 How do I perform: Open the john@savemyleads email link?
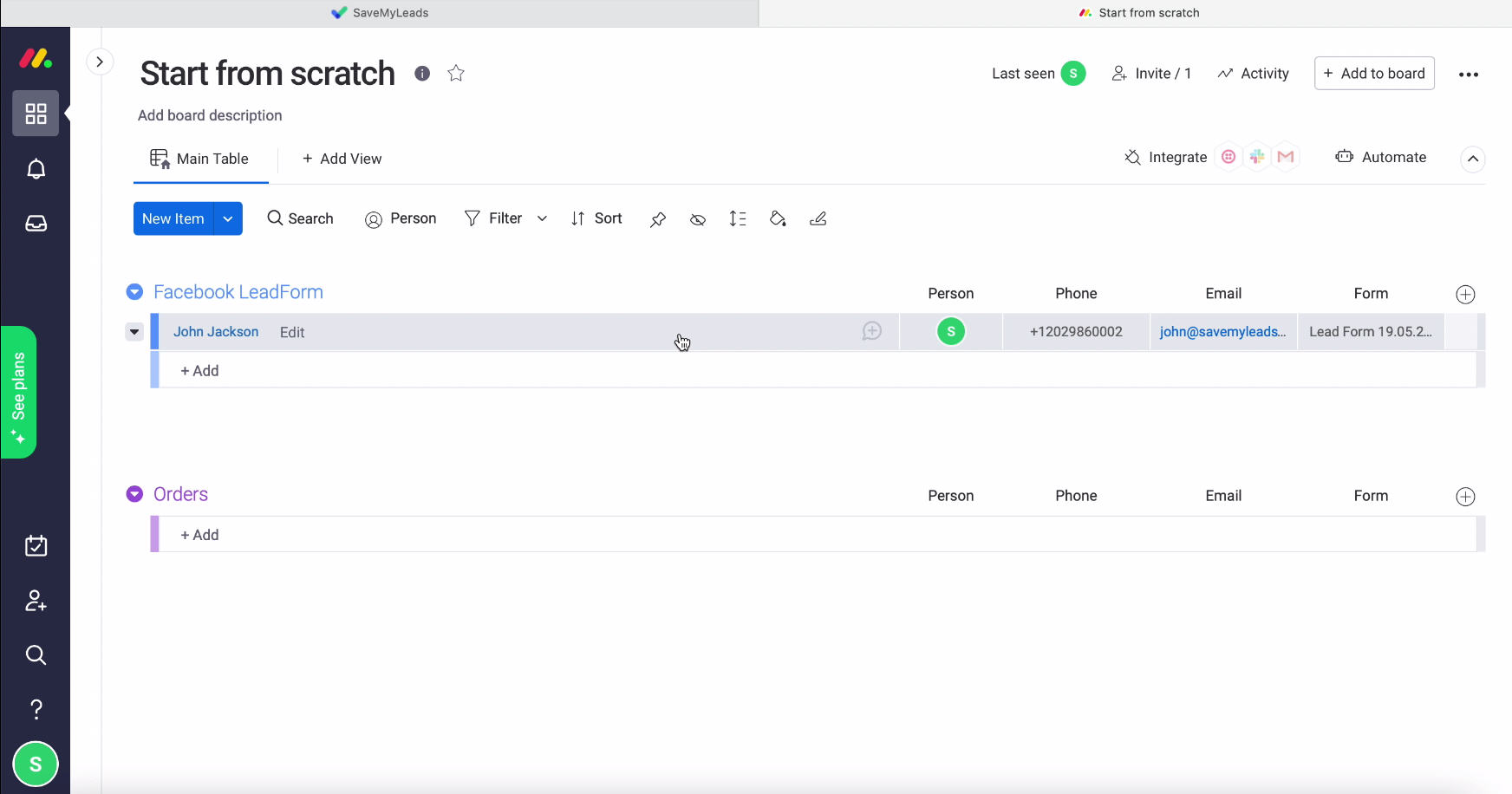coord(1222,332)
